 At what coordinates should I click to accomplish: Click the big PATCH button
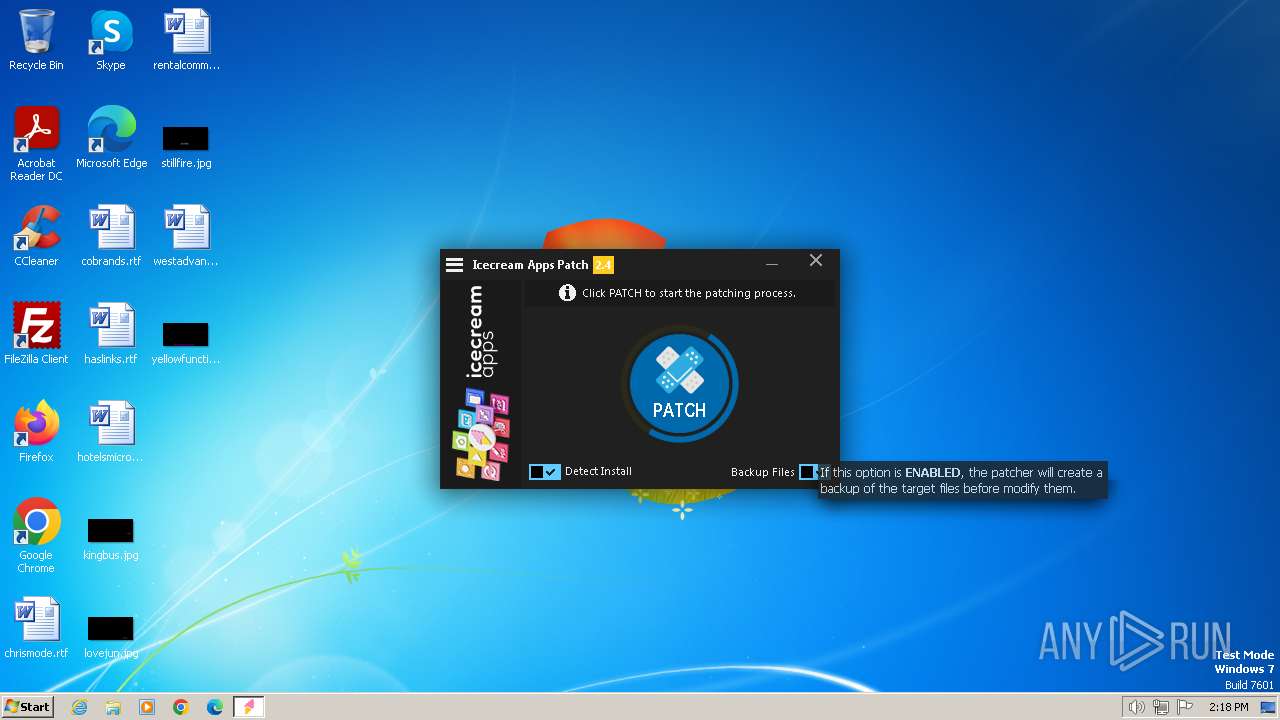[679, 384]
